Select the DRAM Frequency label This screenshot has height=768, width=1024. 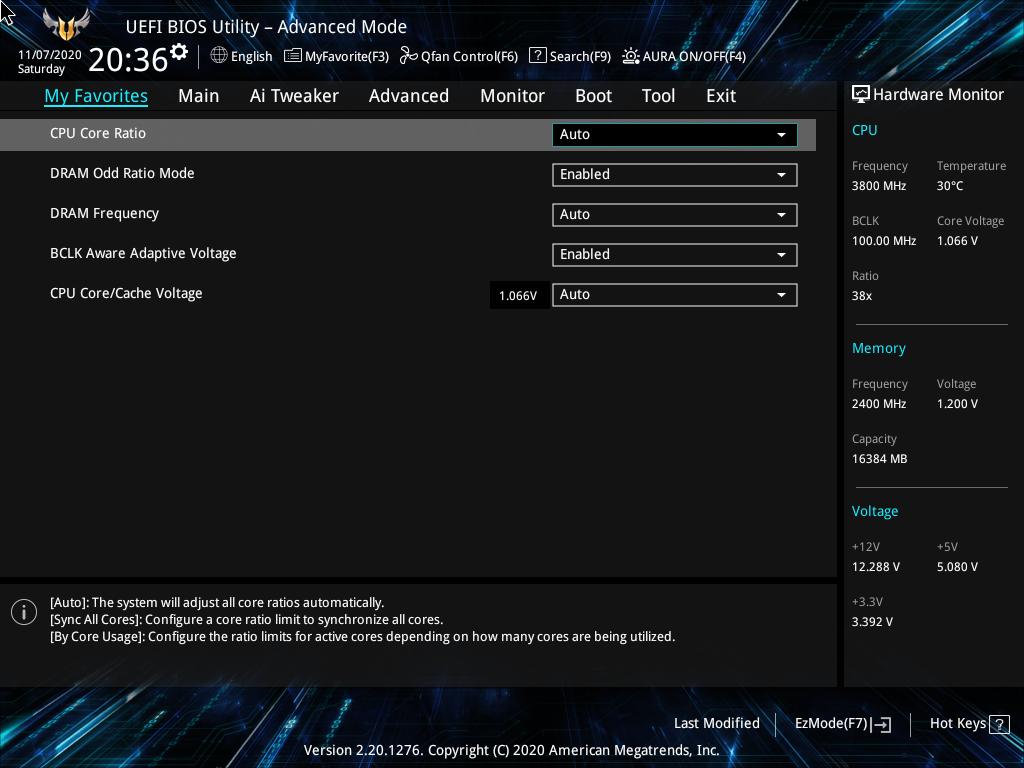click(x=104, y=214)
